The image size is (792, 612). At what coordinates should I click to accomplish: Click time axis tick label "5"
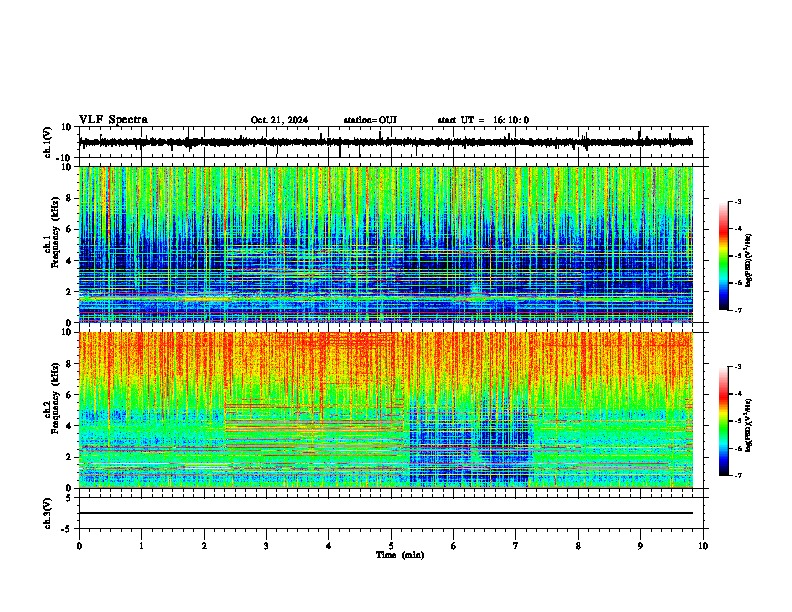(x=391, y=546)
